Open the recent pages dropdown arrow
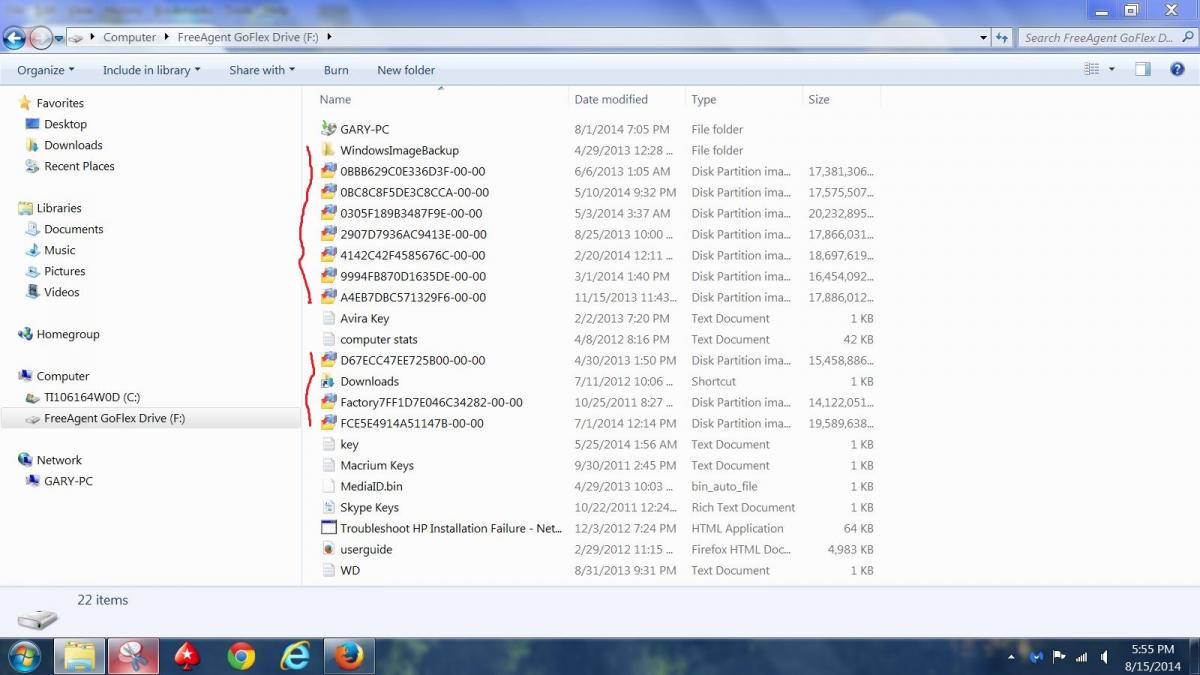Image resolution: width=1200 pixels, height=675 pixels. tap(59, 39)
